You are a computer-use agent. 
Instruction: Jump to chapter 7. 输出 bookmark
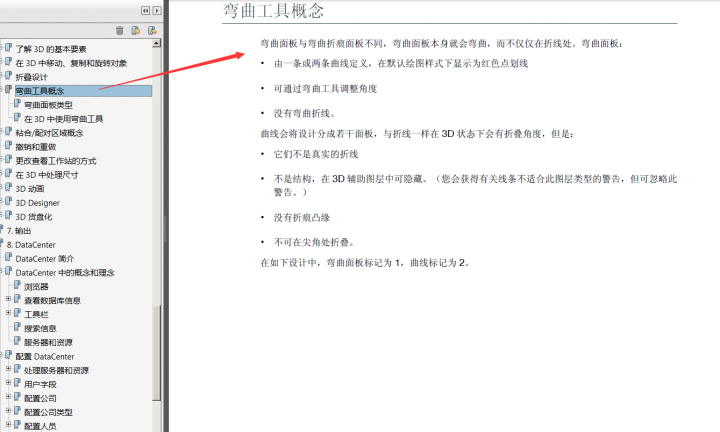tap(19, 231)
